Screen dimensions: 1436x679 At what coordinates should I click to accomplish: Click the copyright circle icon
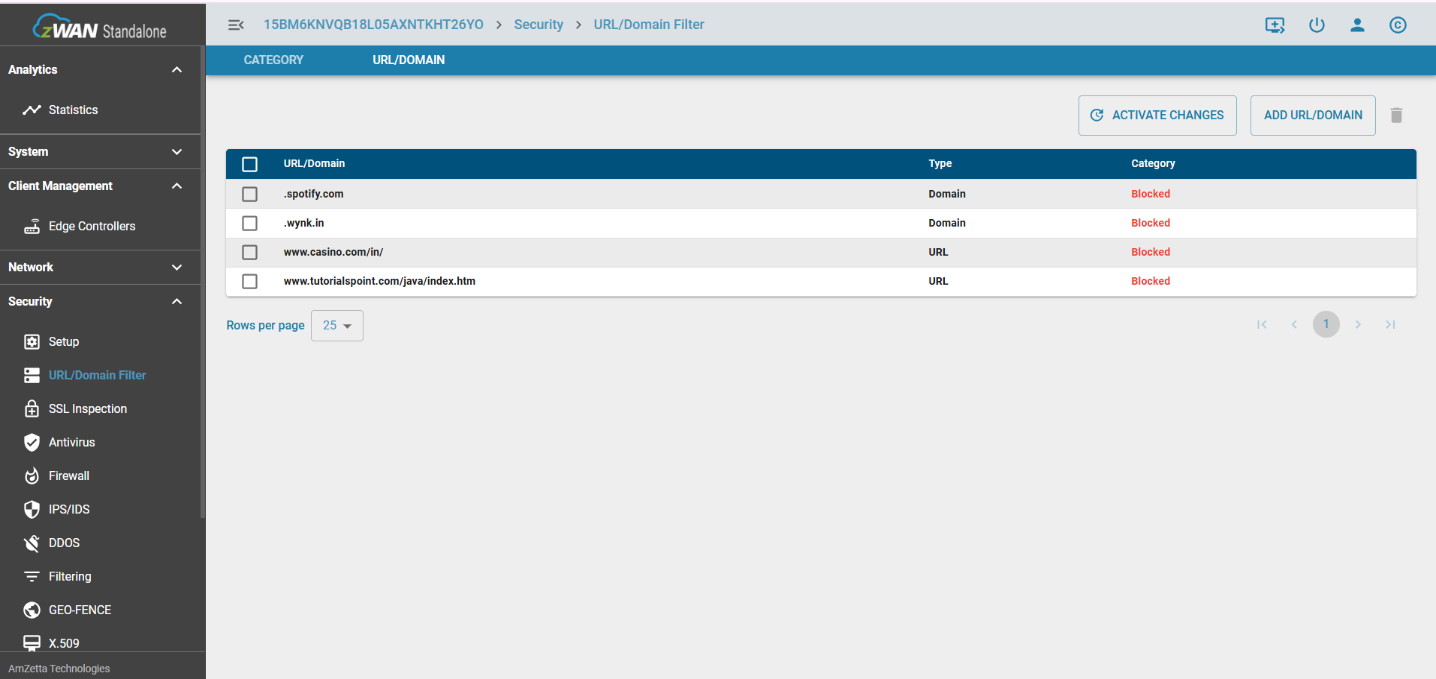pos(1398,26)
